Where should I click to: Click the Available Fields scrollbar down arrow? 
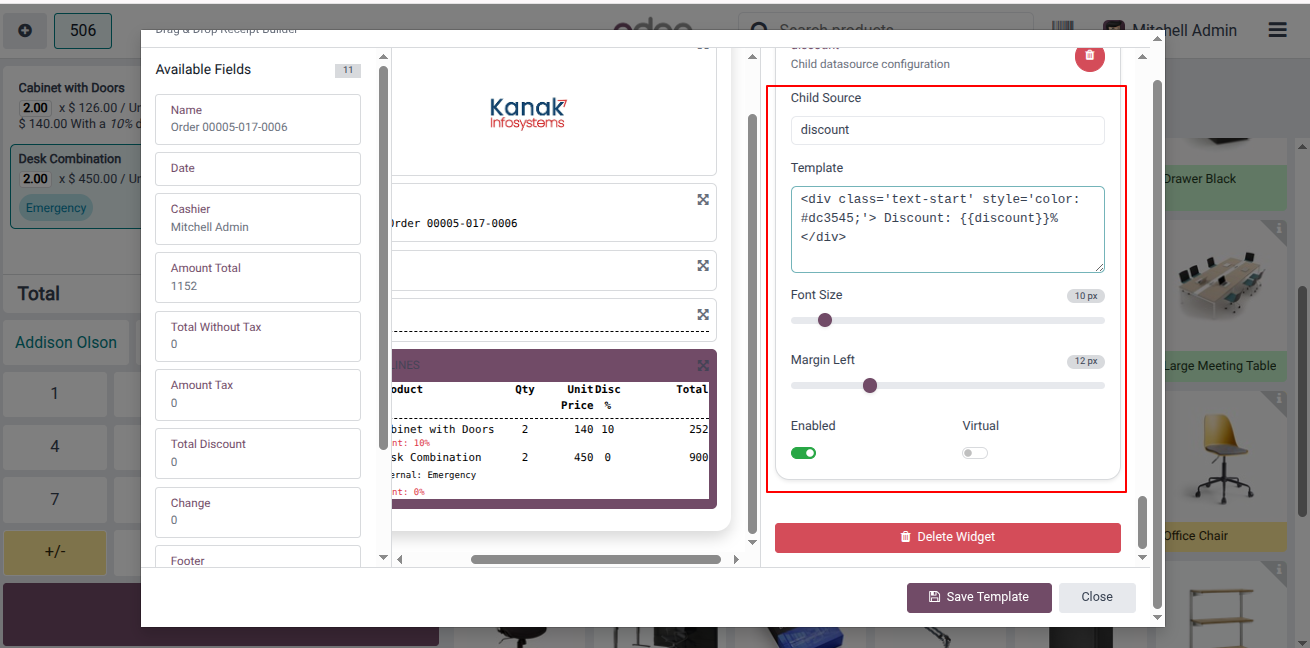382,556
